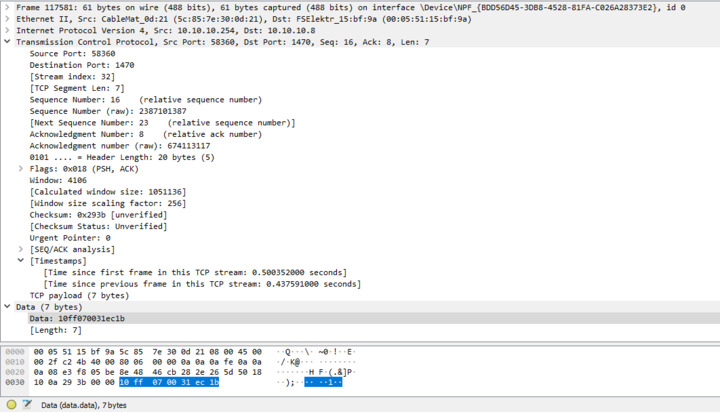Select the Destination Port: 1470 field
This screenshot has width=720, height=412.
coord(82,65)
